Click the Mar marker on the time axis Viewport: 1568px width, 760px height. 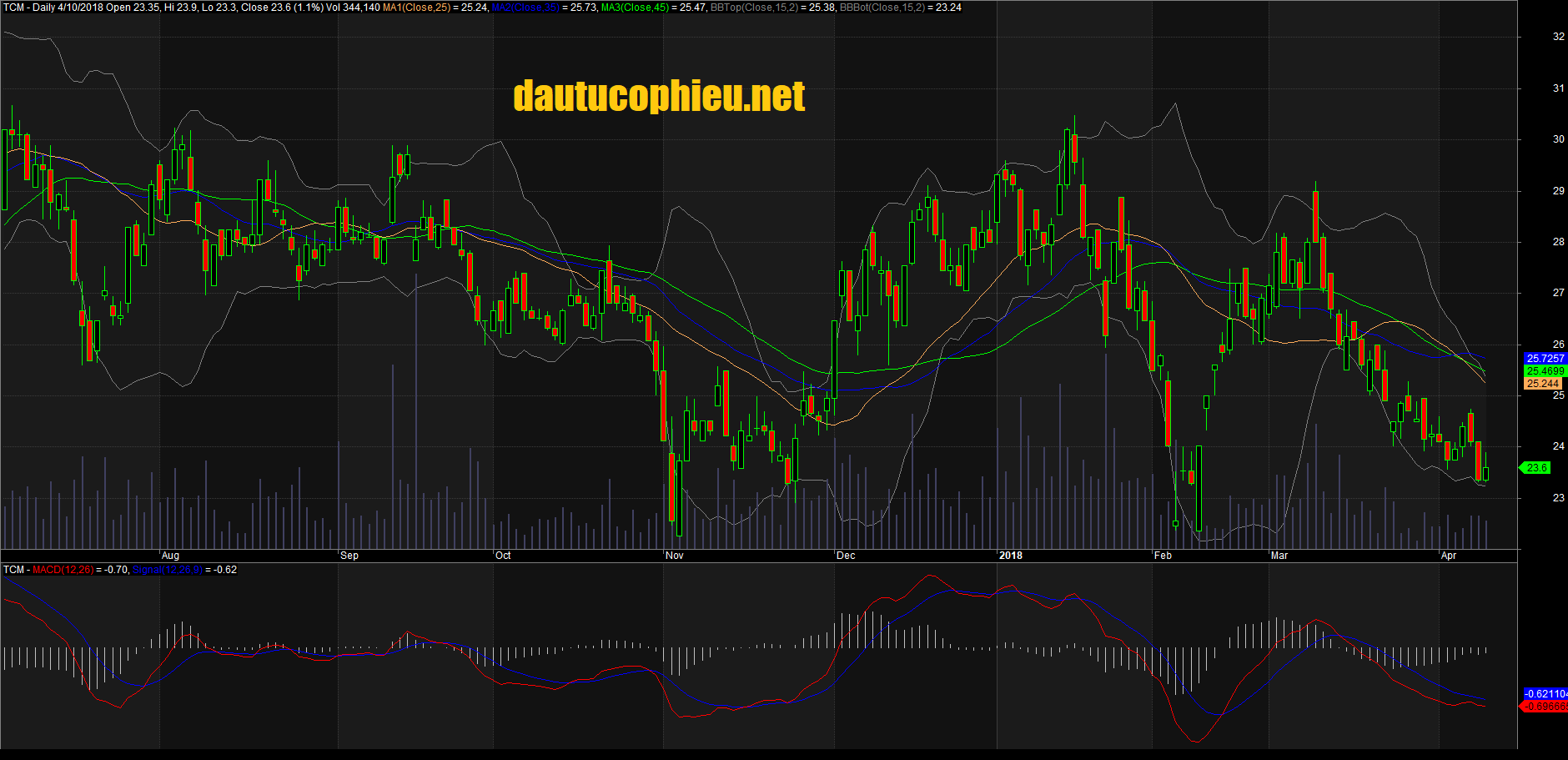tap(1279, 556)
